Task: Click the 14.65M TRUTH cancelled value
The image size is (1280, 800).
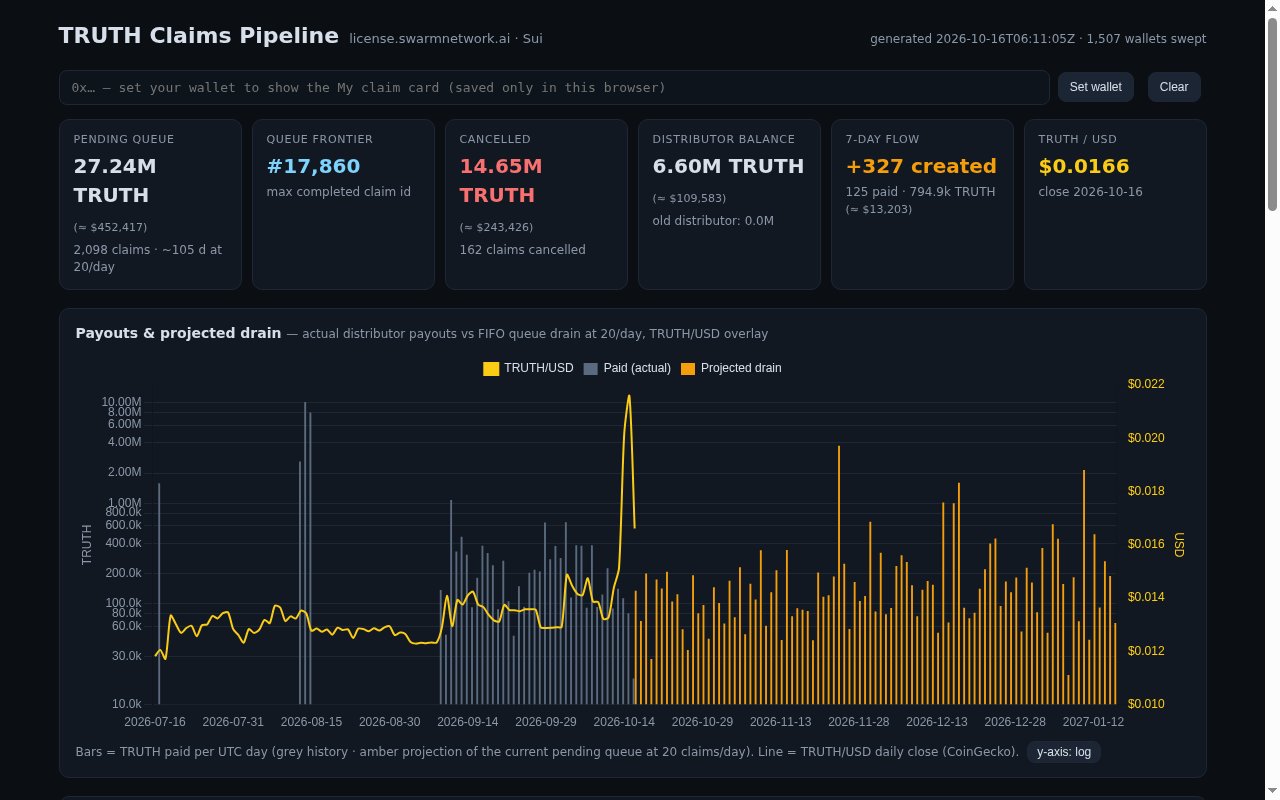Action: pyautogui.click(x=501, y=180)
